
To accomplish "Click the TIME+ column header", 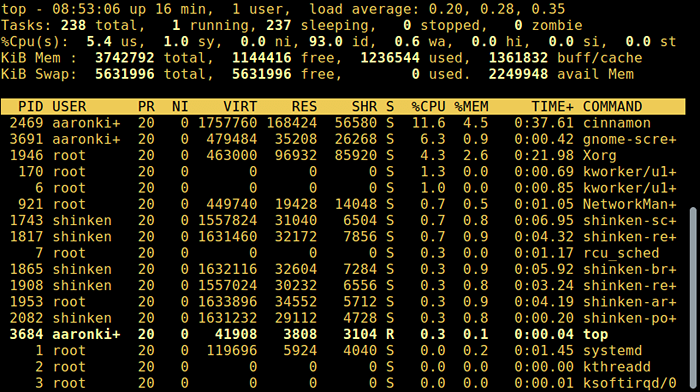I will (x=552, y=106).
